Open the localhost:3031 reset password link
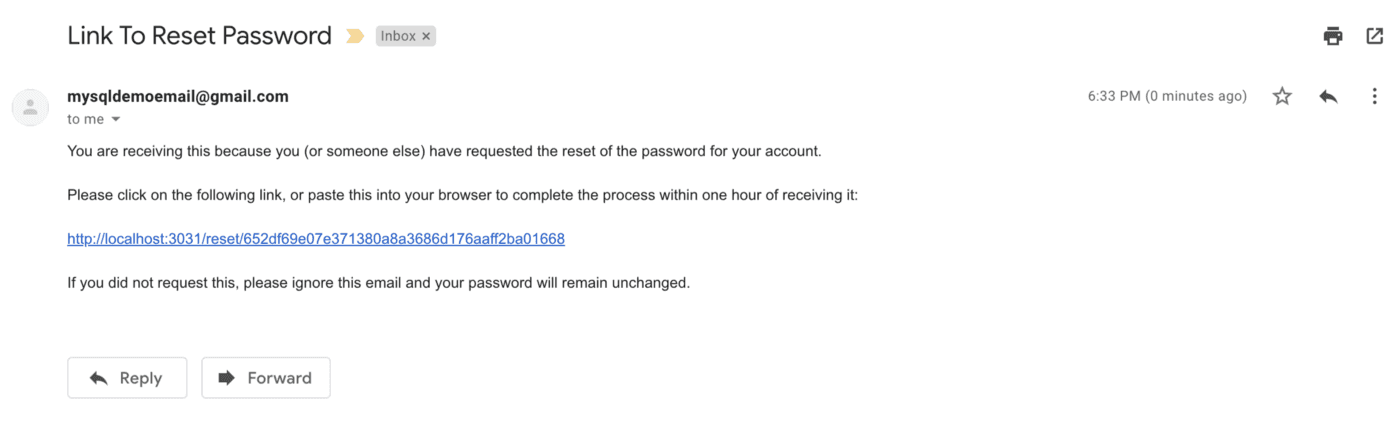Viewport: 1400px width, 448px height. pos(316,239)
